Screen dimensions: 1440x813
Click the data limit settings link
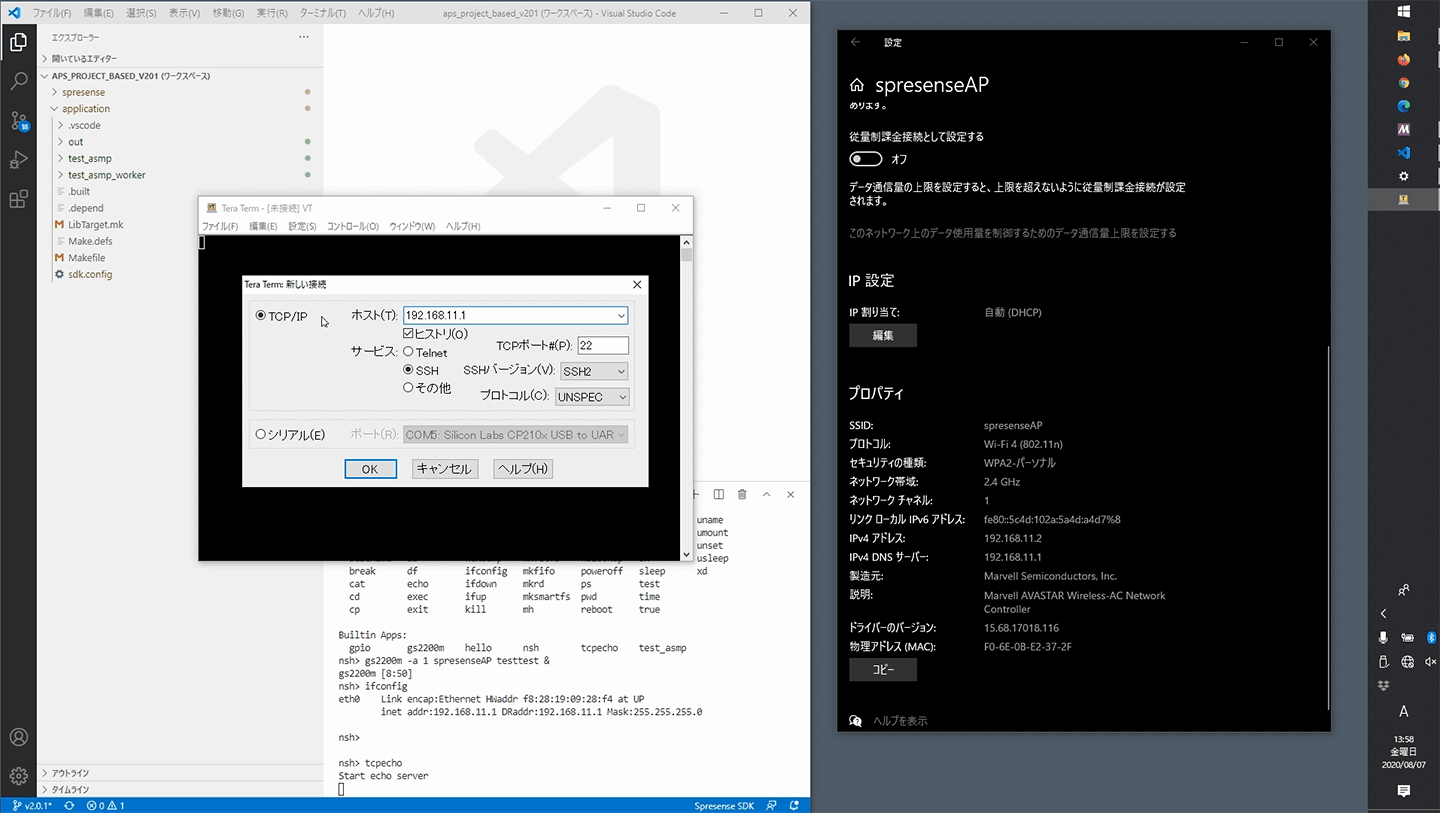[1013, 233]
